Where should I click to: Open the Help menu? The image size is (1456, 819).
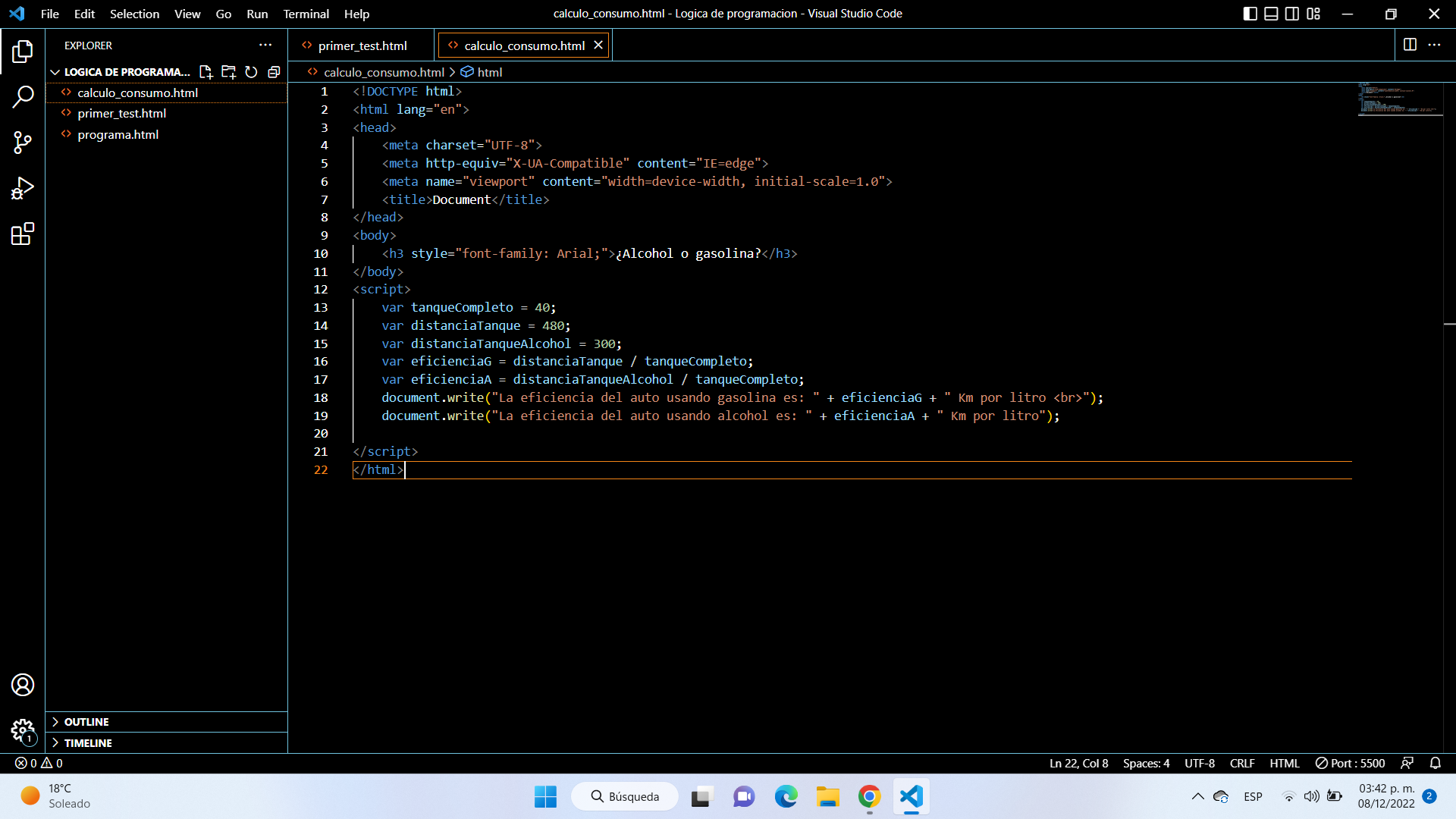click(x=356, y=14)
